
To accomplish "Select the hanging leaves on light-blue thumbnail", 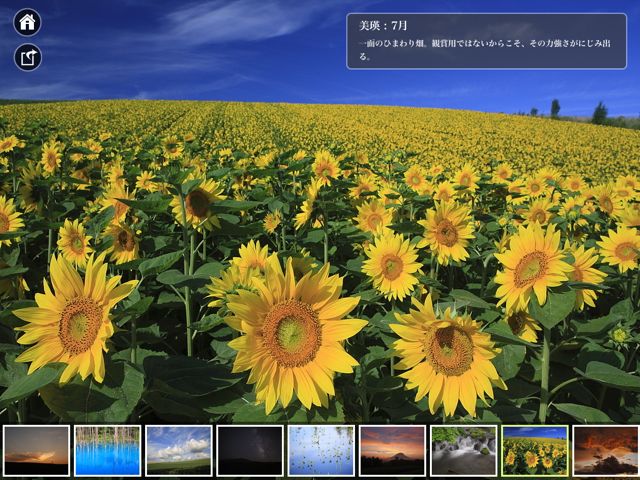I will pos(321,451).
